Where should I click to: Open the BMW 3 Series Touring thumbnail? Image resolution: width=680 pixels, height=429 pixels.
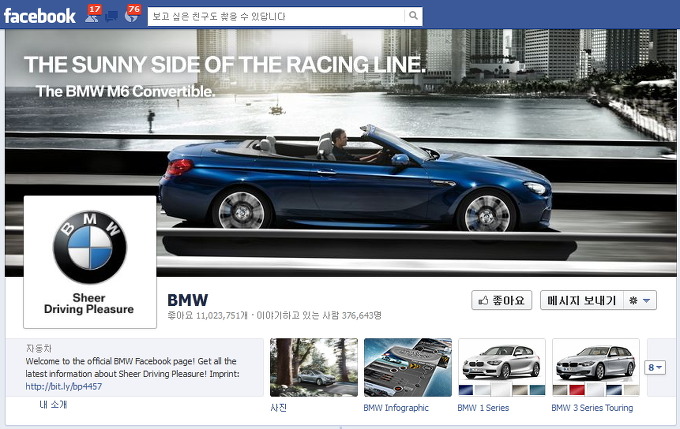pyautogui.click(x=595, y=367)
